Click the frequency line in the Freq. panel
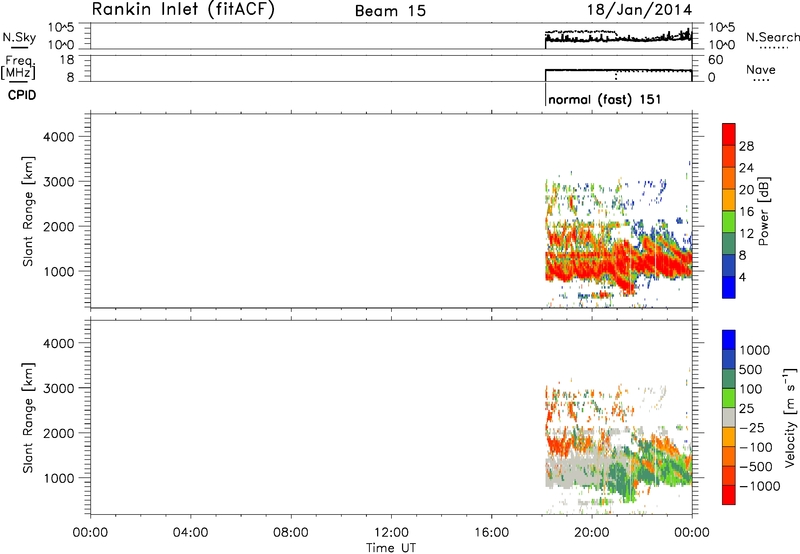 click(618, 70)
